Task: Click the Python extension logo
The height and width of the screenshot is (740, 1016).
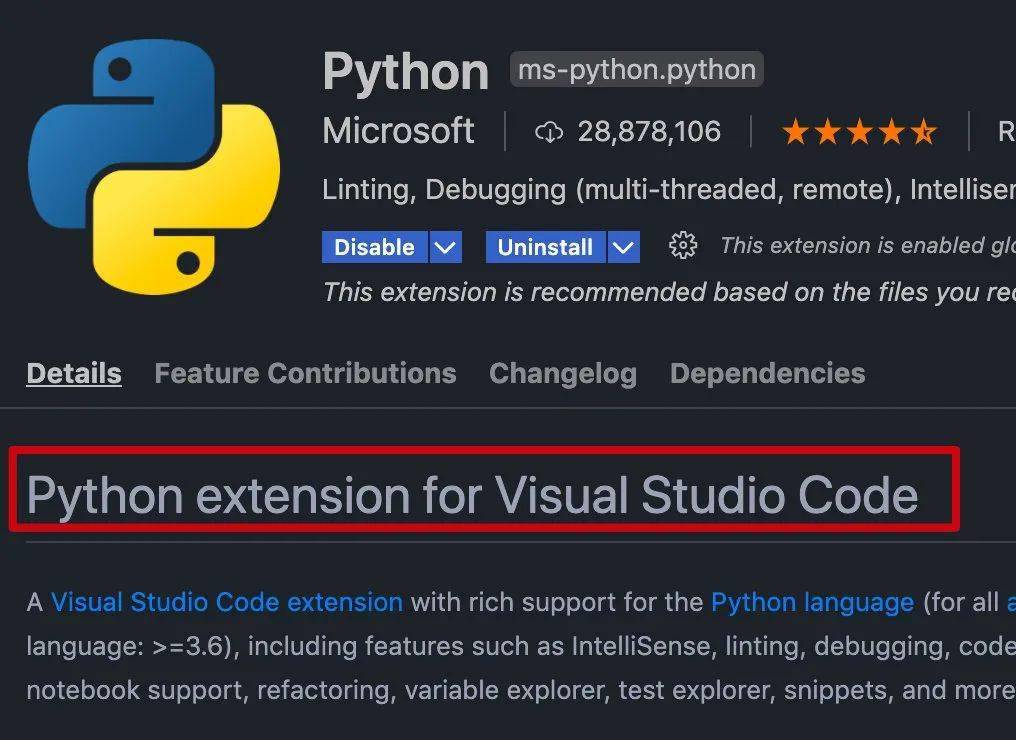Action: [154, 167]
